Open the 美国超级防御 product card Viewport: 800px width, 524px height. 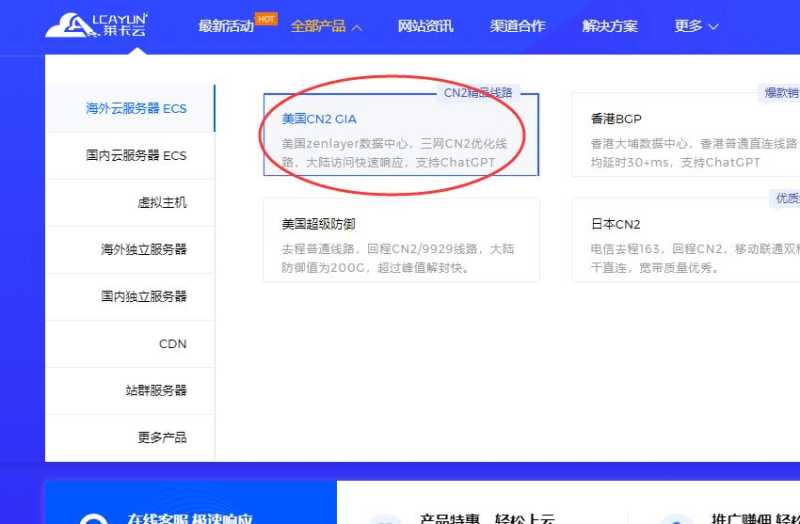click(x=401, y=239)
